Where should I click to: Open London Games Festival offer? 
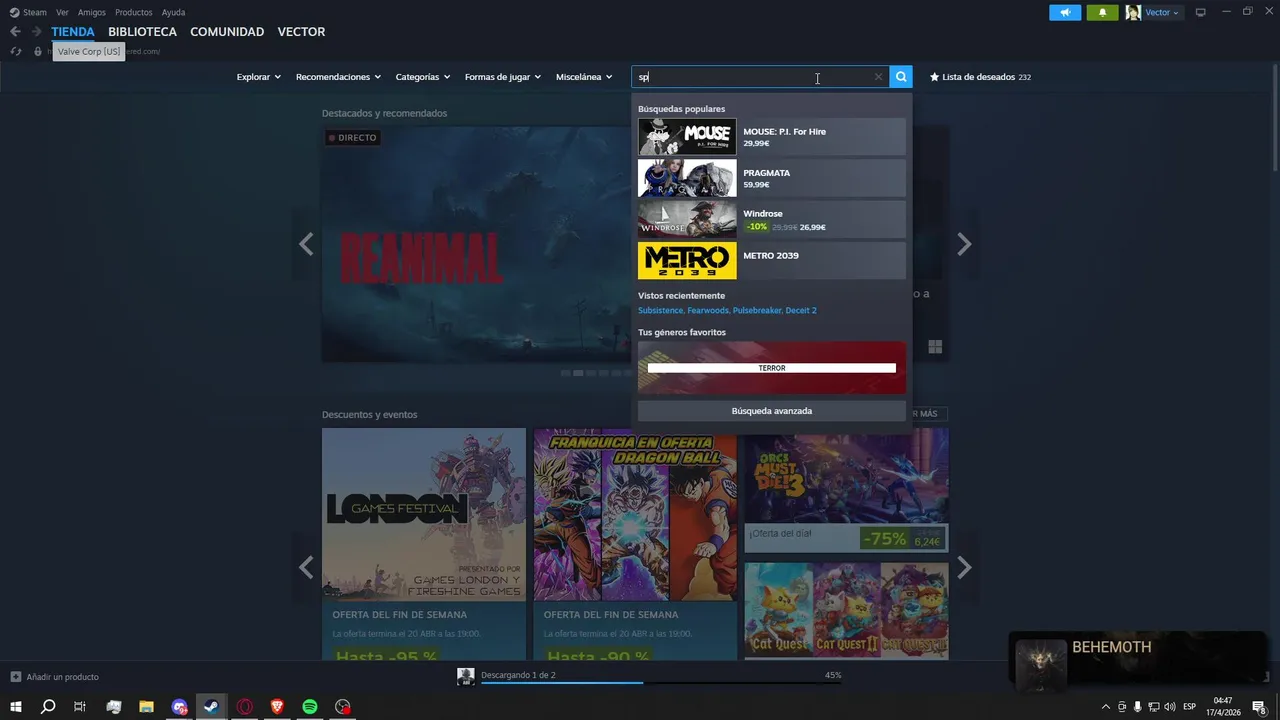424,544
